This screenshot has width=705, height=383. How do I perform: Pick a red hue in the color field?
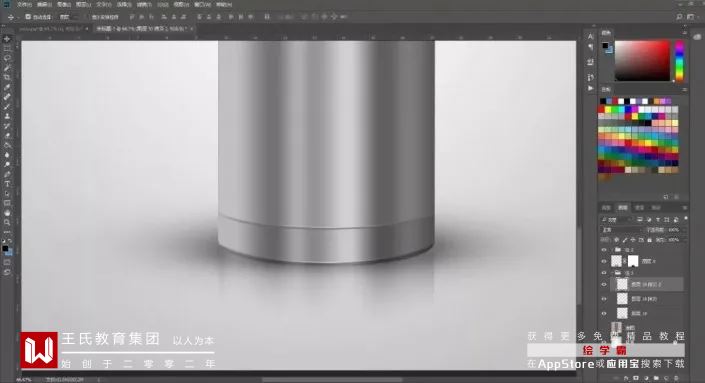click(642, 61)
